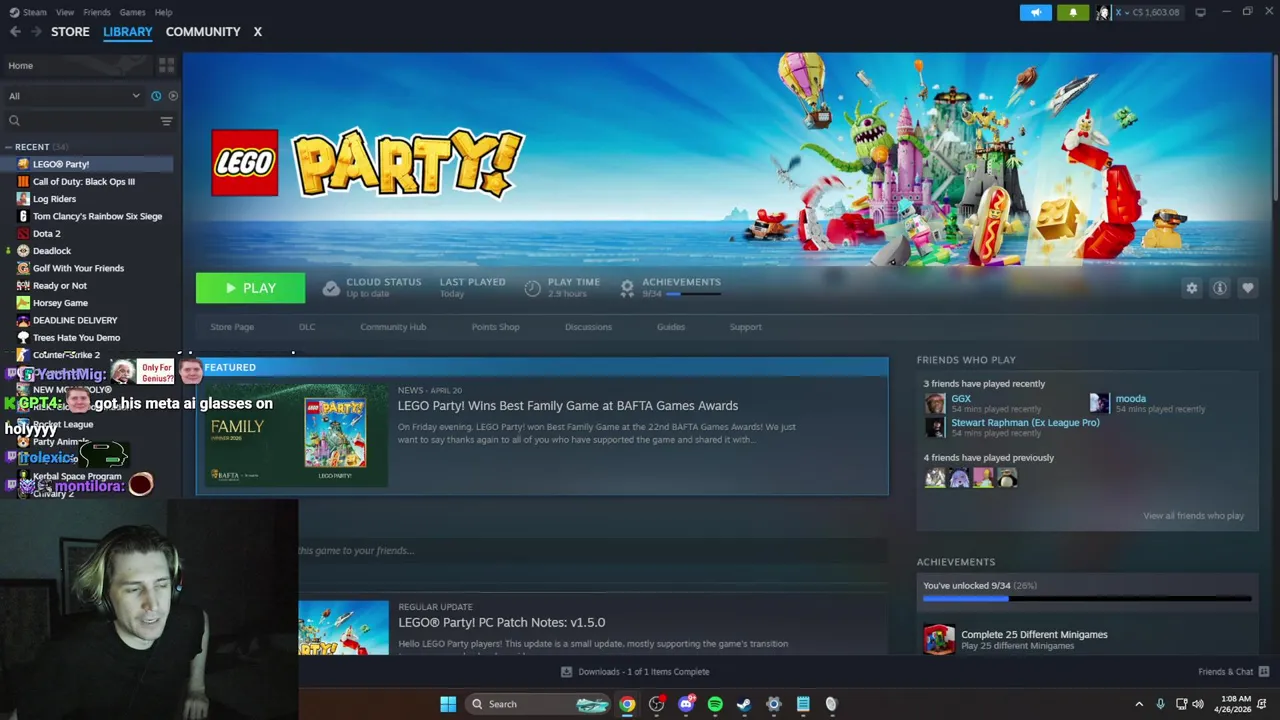Open the DLC link
The height and width of the screenshot is (720, 1280).
(x=307, y=327)
